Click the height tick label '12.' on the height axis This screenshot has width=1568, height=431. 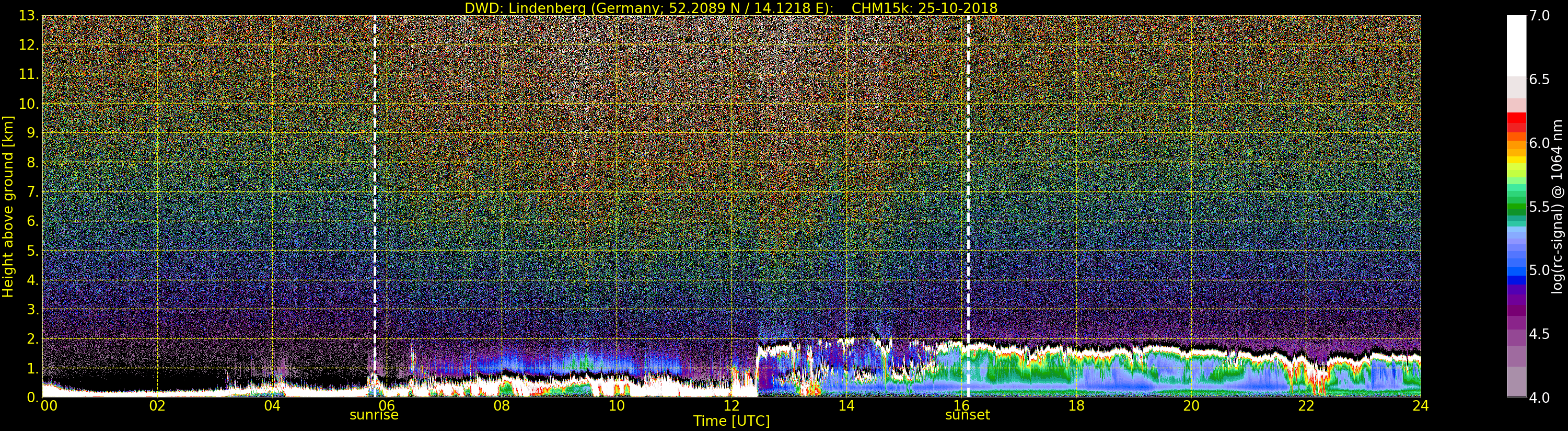[x=29, y=45]
